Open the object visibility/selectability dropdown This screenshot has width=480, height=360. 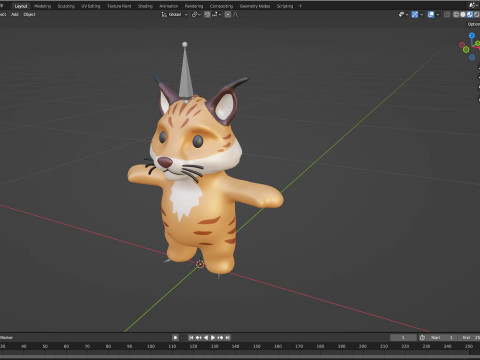(403, 14)
